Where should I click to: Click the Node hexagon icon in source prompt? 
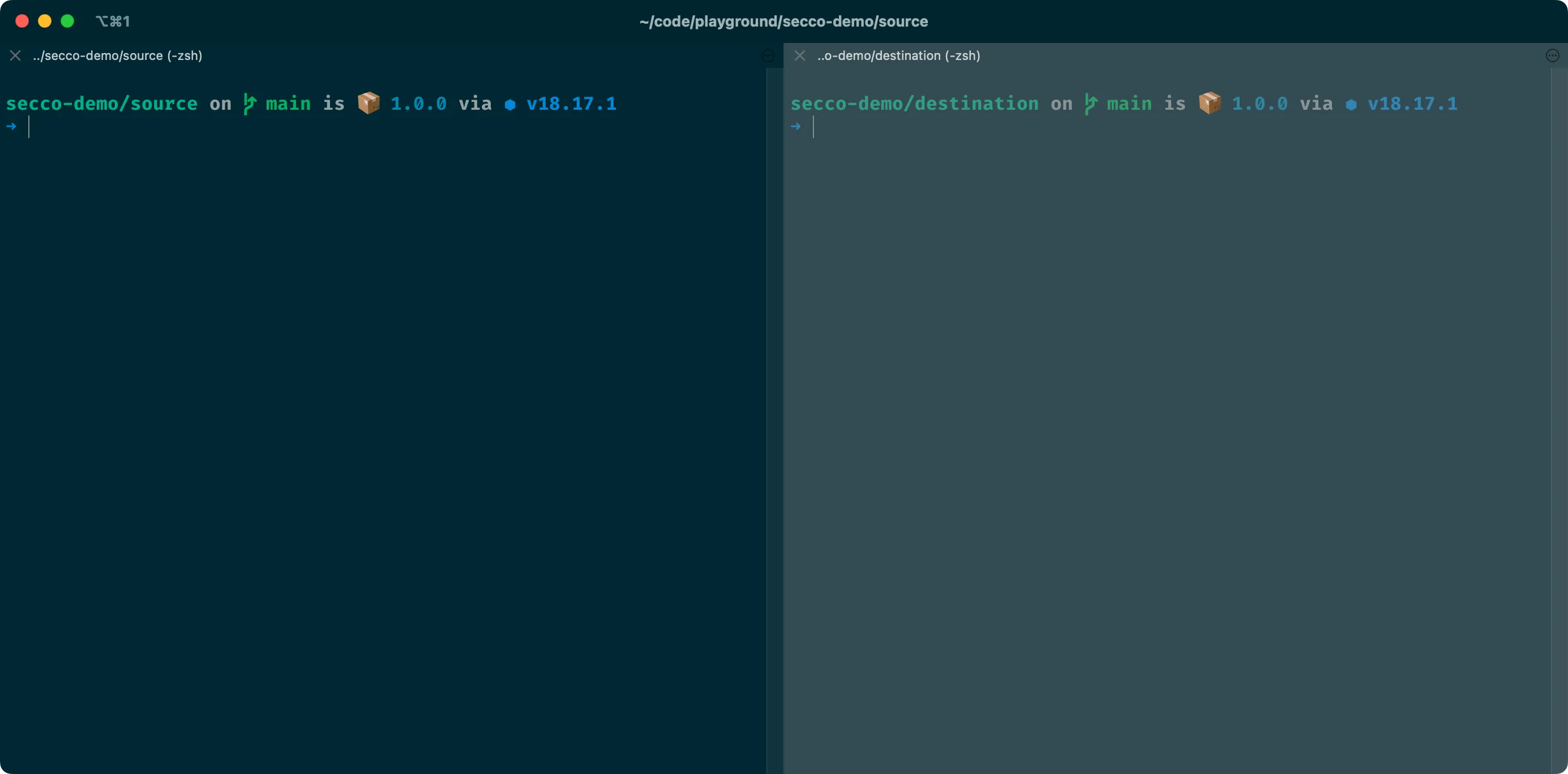pos(510,105)
